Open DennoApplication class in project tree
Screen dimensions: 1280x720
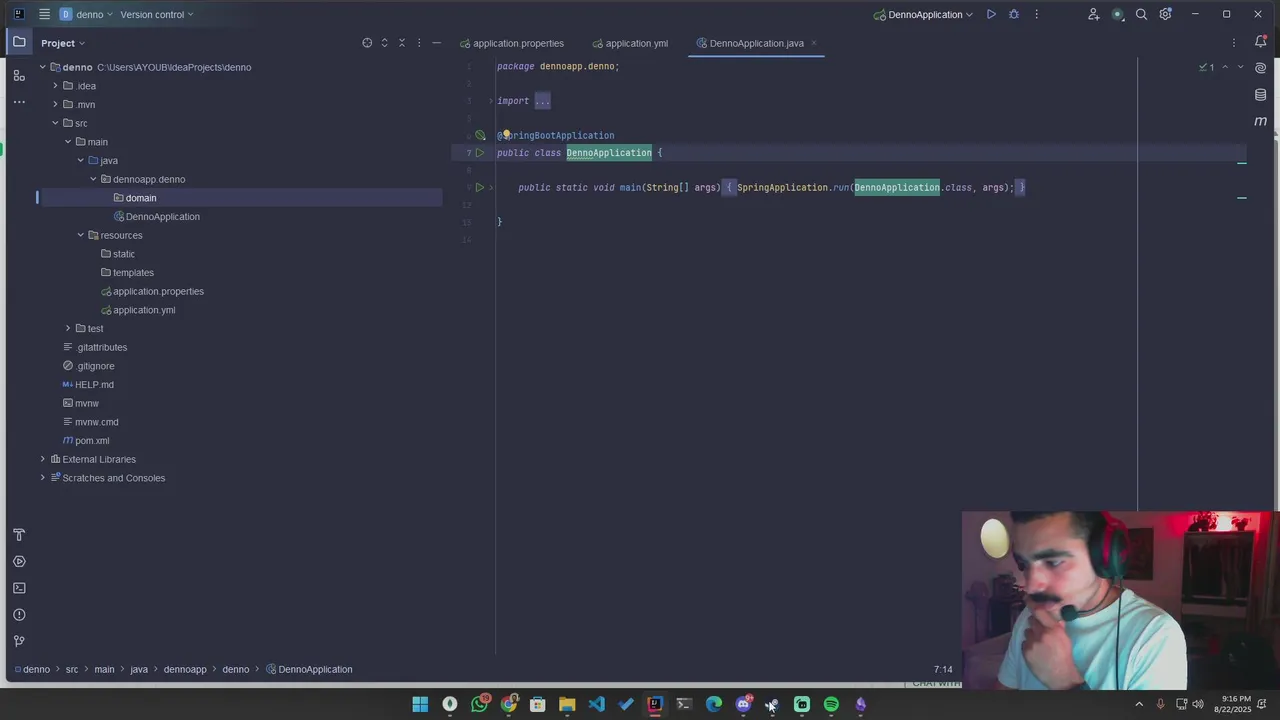coord(163,216)
